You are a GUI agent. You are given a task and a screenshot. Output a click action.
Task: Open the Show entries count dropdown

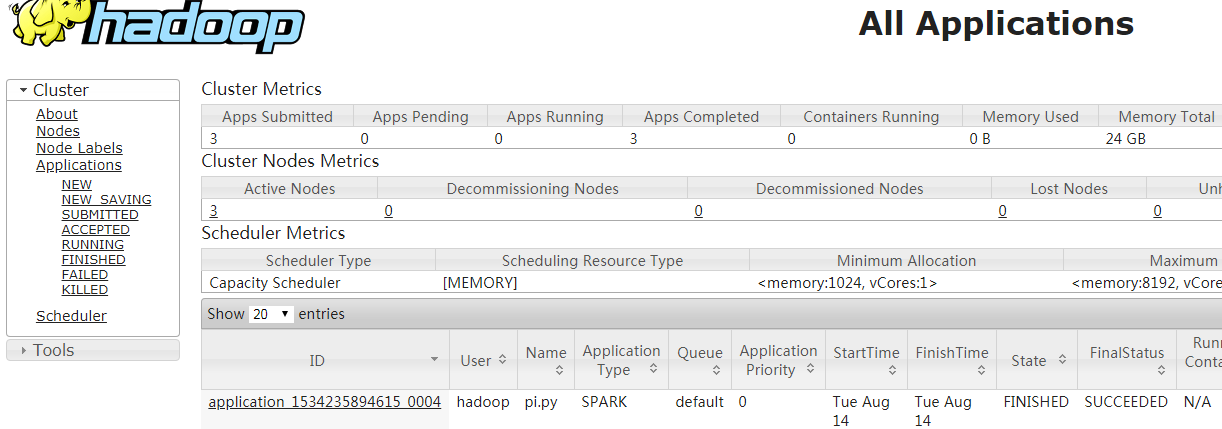[x=271, y=314]
